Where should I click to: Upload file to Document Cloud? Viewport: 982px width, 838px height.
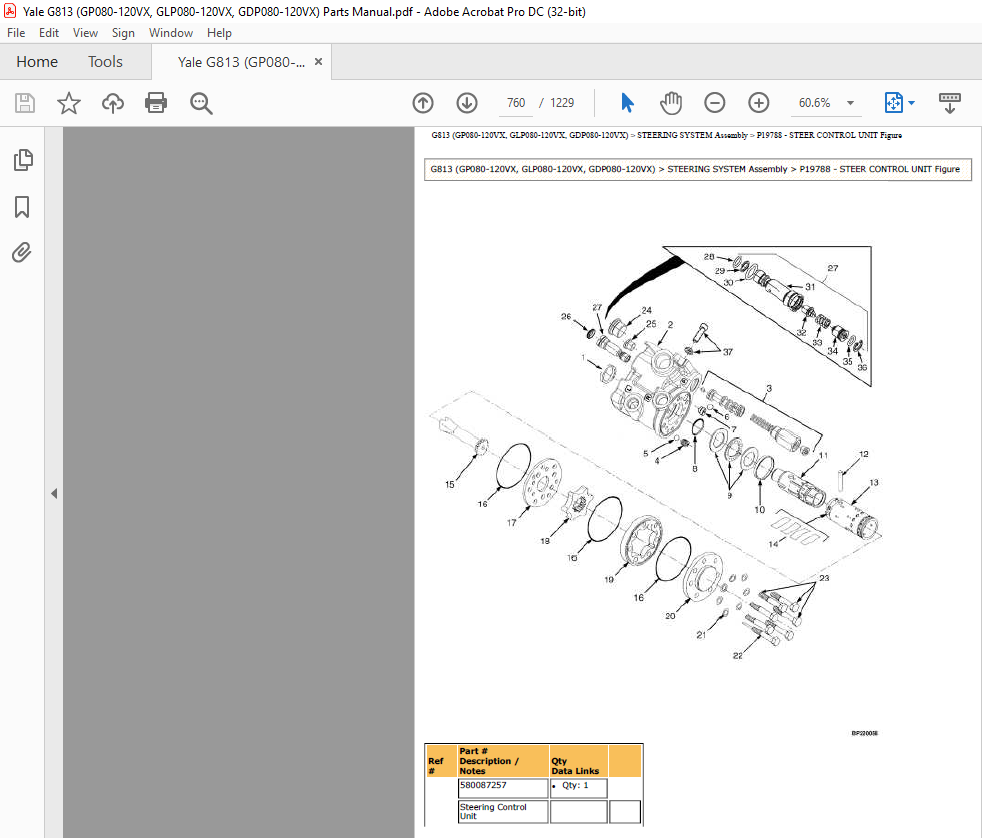tap(113, 103)
